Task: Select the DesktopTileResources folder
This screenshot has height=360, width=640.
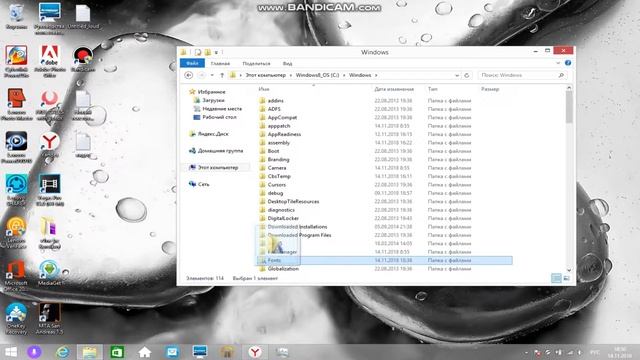Action: point(293,202)
